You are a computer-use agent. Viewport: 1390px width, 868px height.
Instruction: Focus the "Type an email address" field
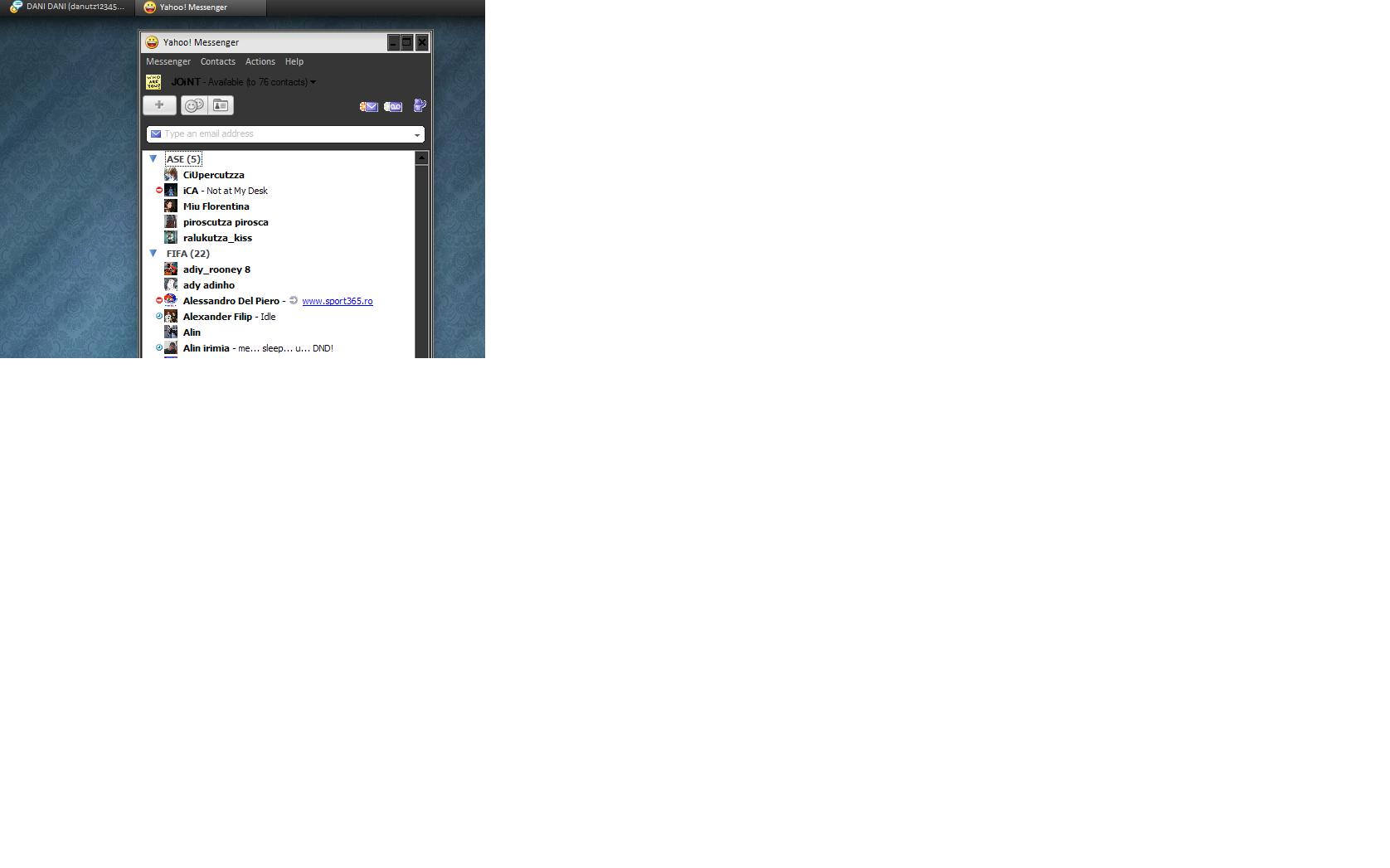click(285, 134)
